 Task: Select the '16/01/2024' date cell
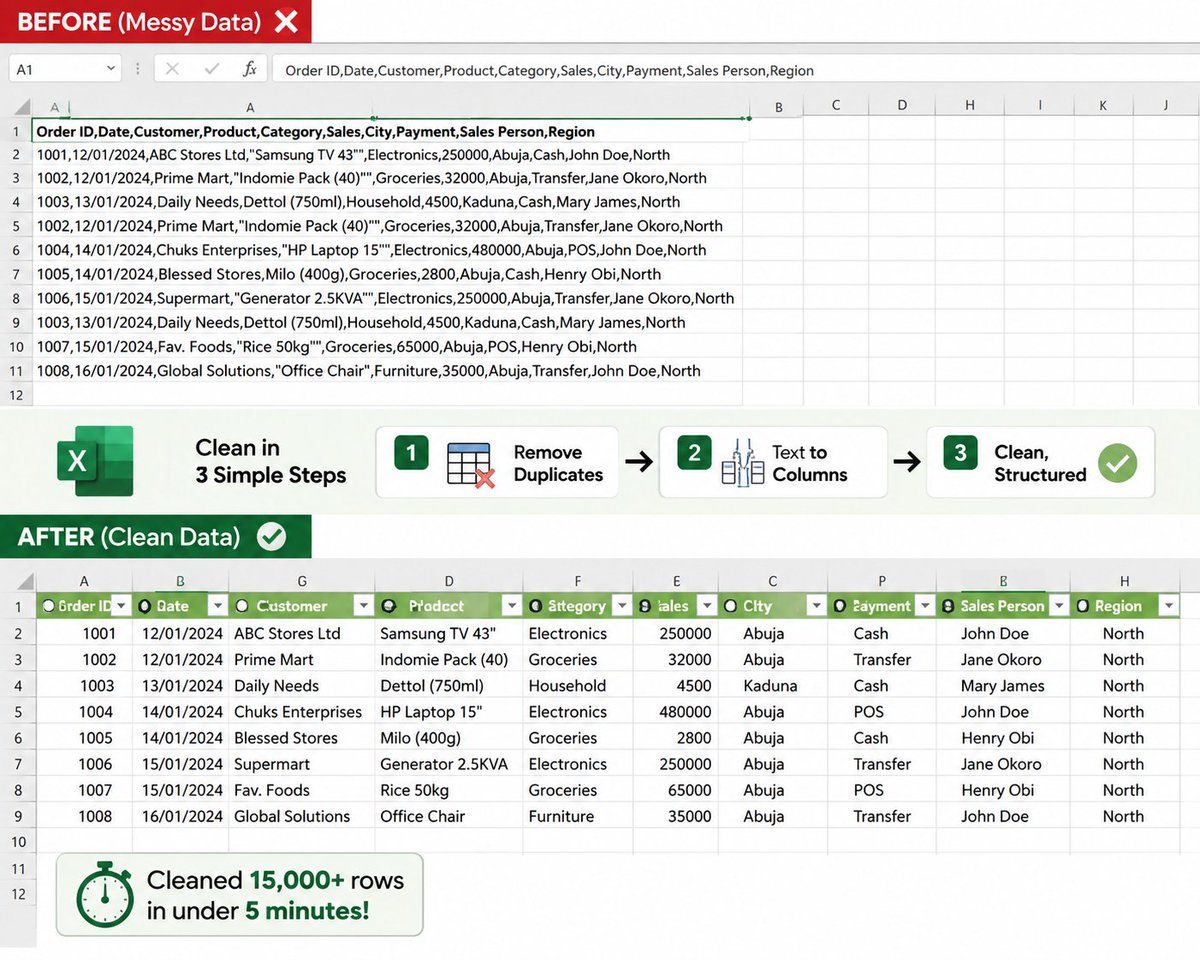[x=181, y=816]
